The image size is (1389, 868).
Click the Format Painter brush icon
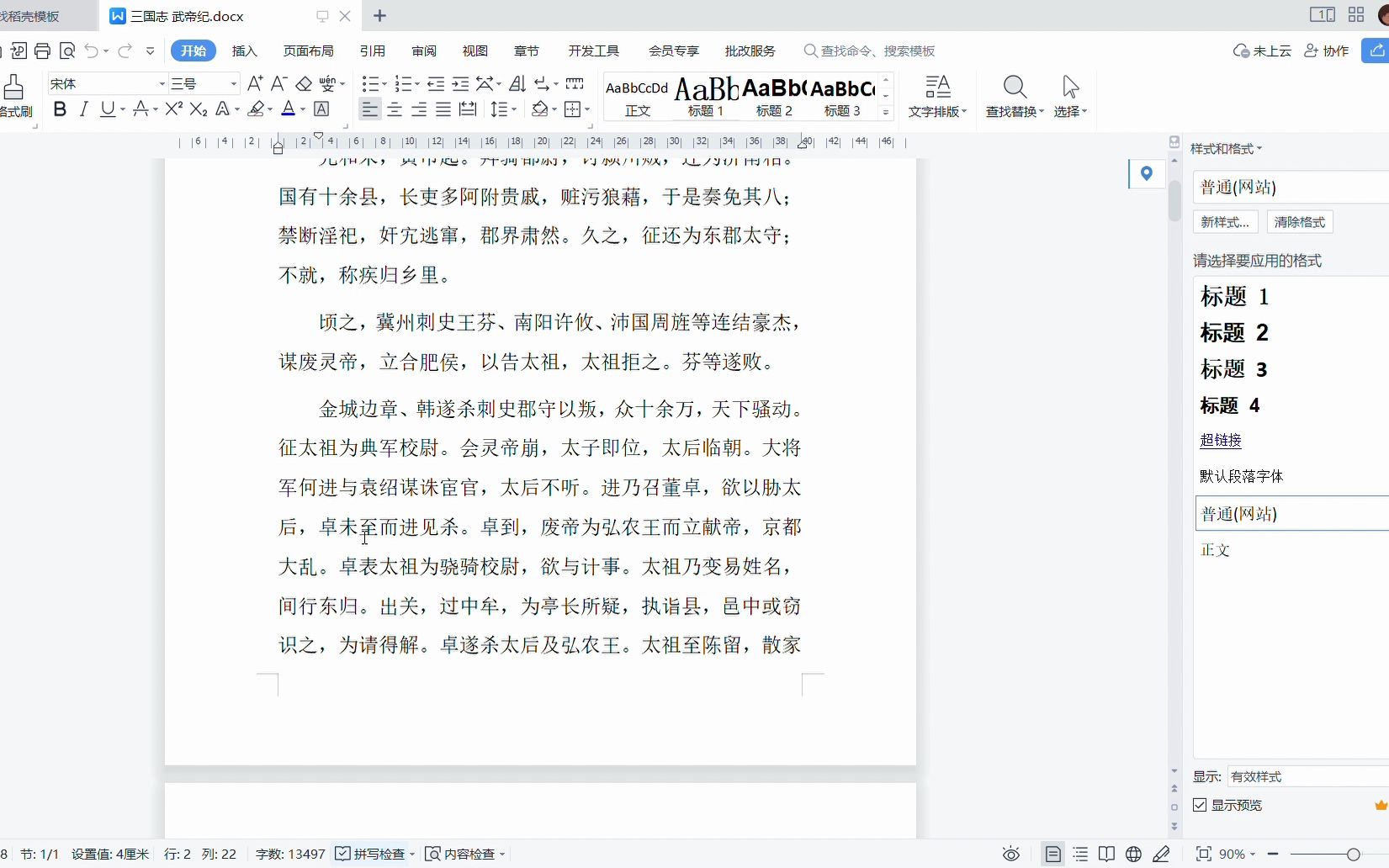[x=13, y=87]
